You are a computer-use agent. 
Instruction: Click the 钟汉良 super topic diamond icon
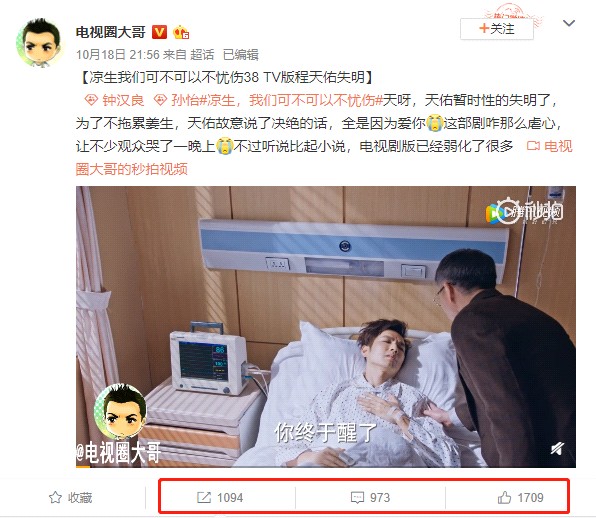91,100
